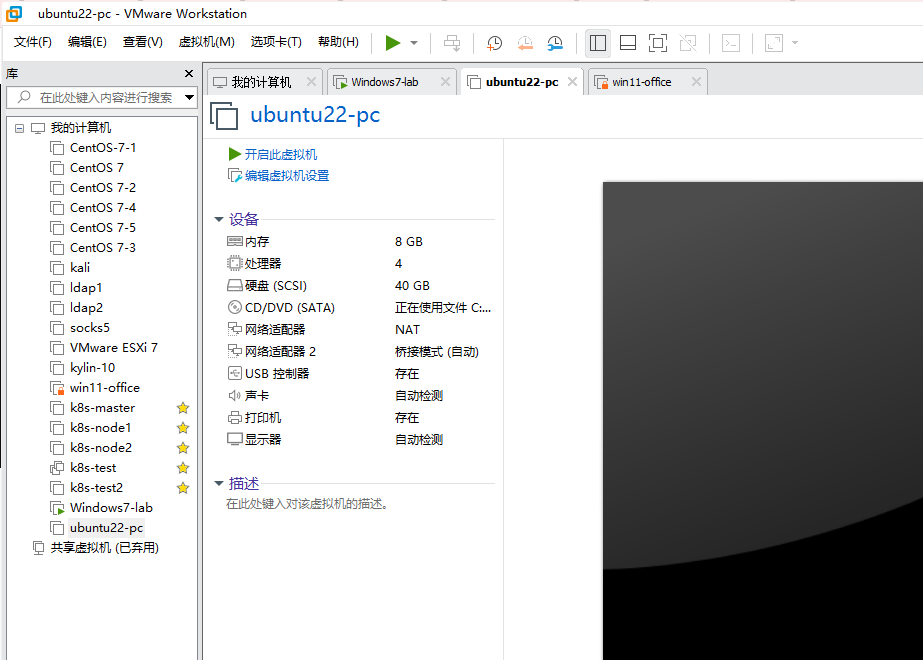Click the CD/DVD (SATA) device row
This screenshot has width=923, height=660.
point(360,307)
